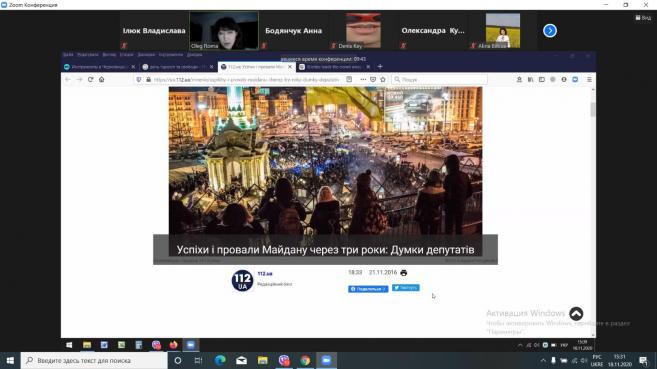Open the 112.ua author link
The image size is (657, 369).
pyautogui.click(x=265, y=274)
